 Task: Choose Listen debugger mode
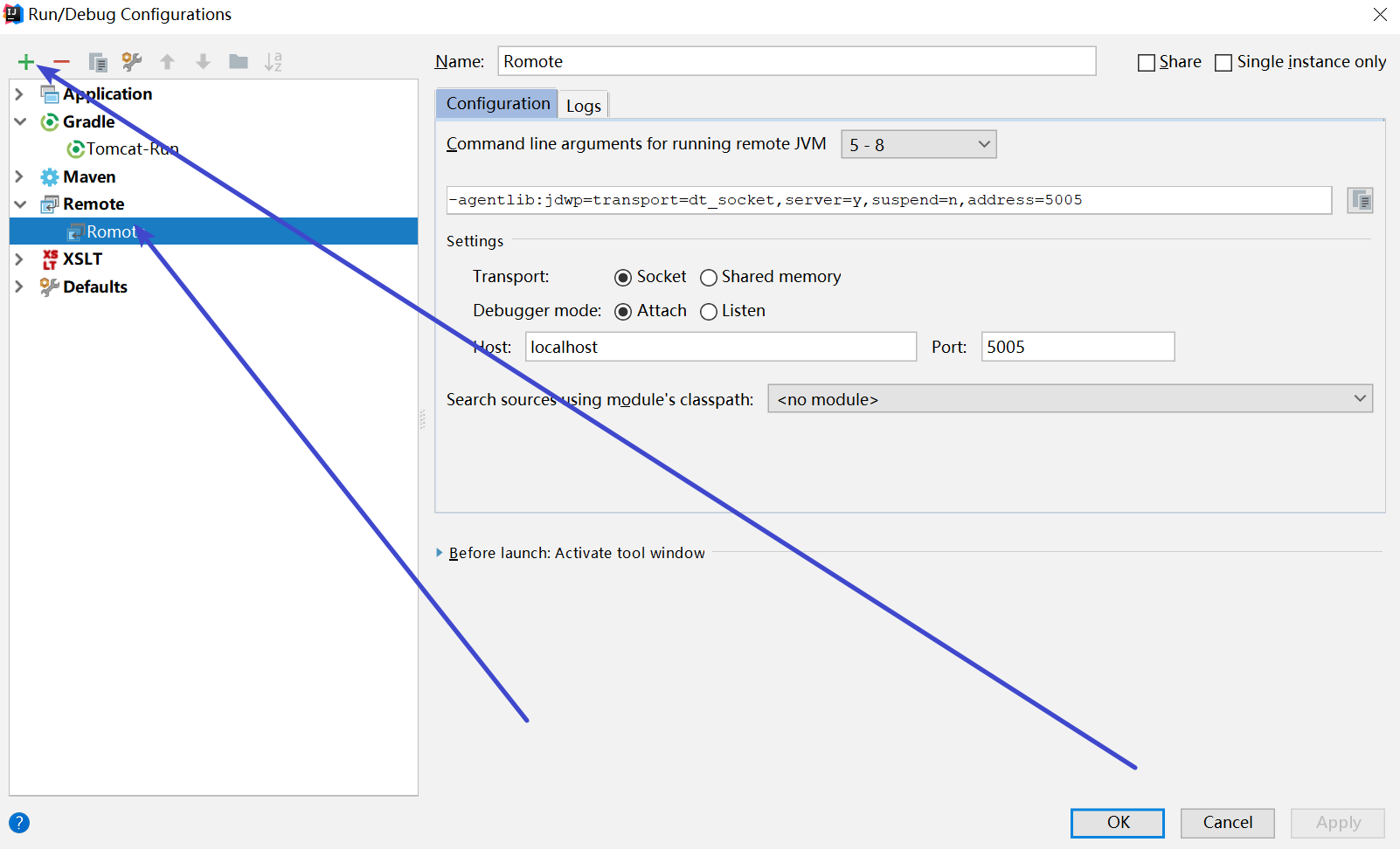coord(709,312)
